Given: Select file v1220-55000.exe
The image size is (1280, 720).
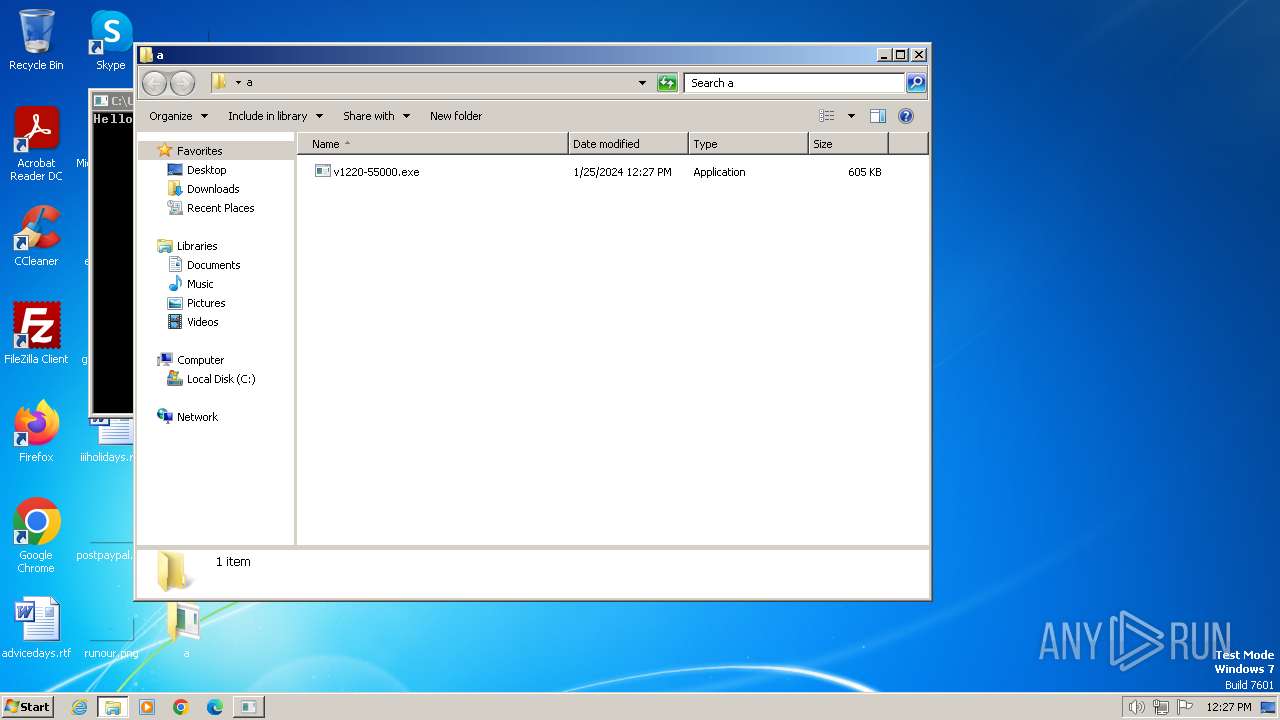Looking at the screenshot, I should [x=376, y=172].
